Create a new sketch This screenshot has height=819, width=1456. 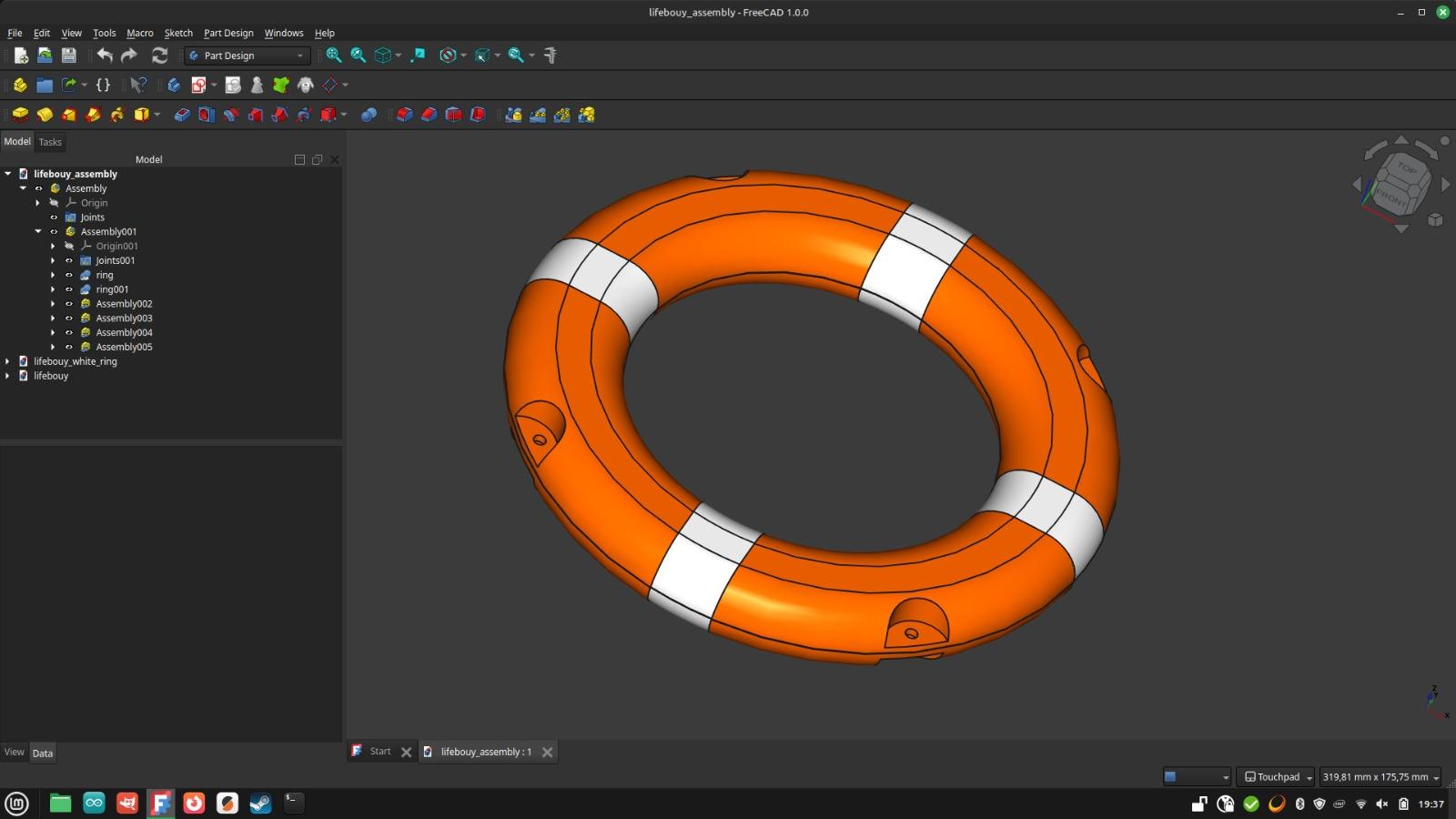pyautogui.click(x=198, y=85)
